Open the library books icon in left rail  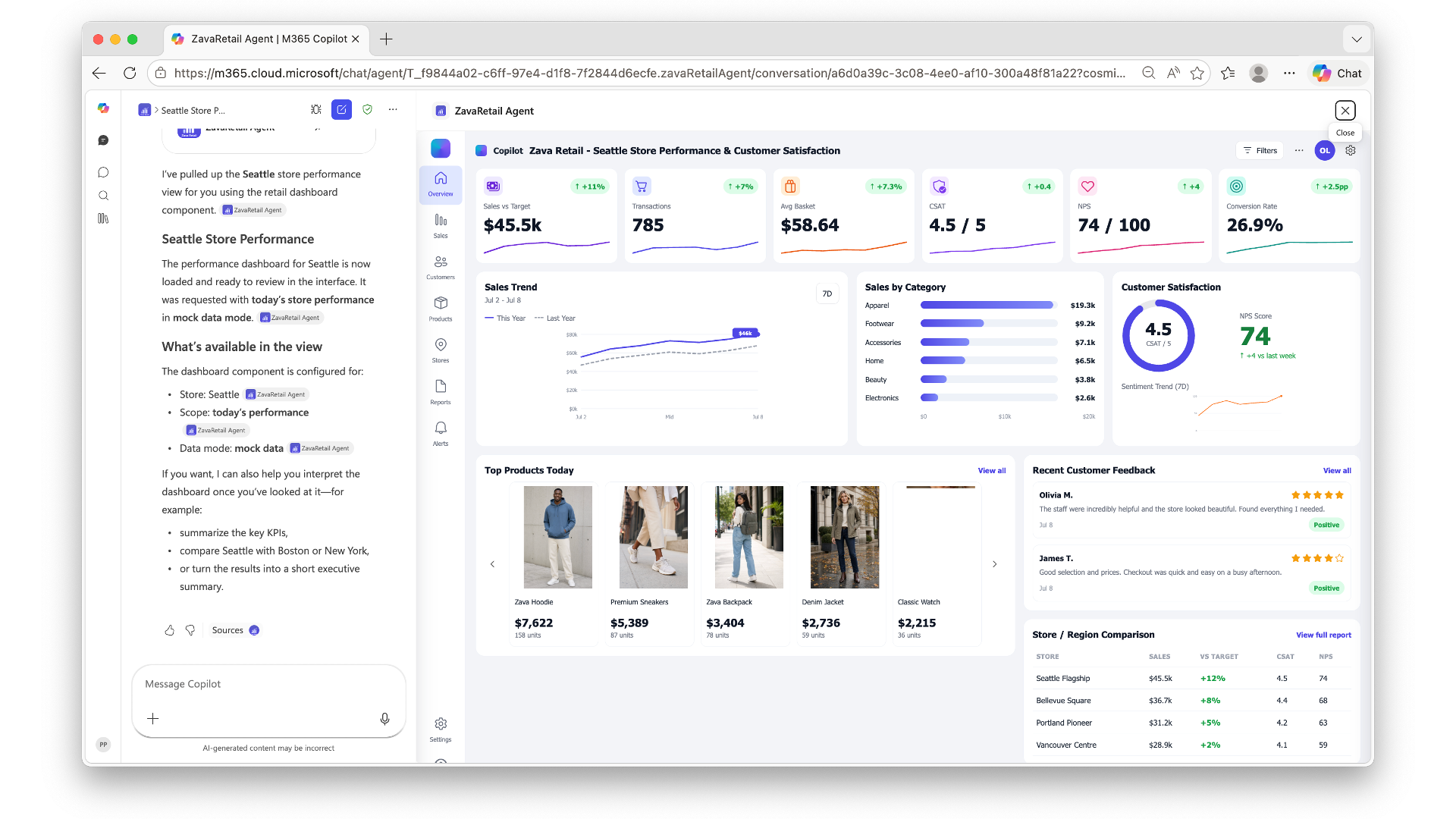[x=103, y=218]
